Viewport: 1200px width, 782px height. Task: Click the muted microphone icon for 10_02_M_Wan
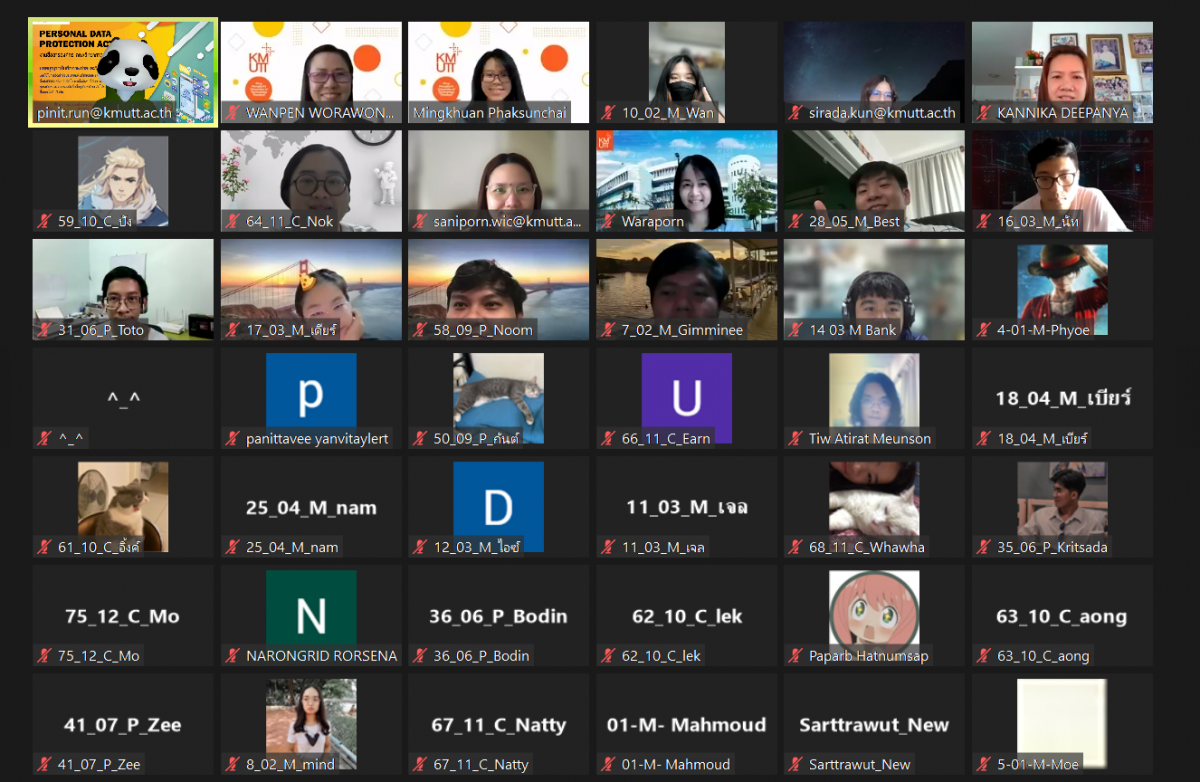[608, 113]
